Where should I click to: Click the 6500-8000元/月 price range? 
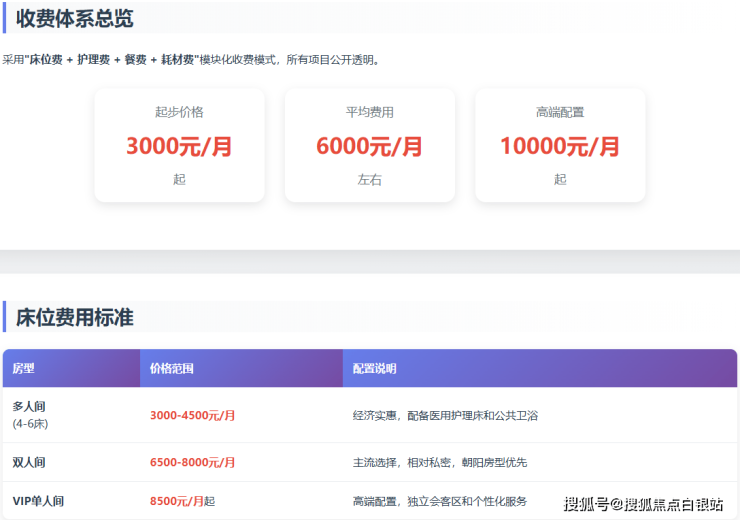pyautogui.click(x=192, y=462)
